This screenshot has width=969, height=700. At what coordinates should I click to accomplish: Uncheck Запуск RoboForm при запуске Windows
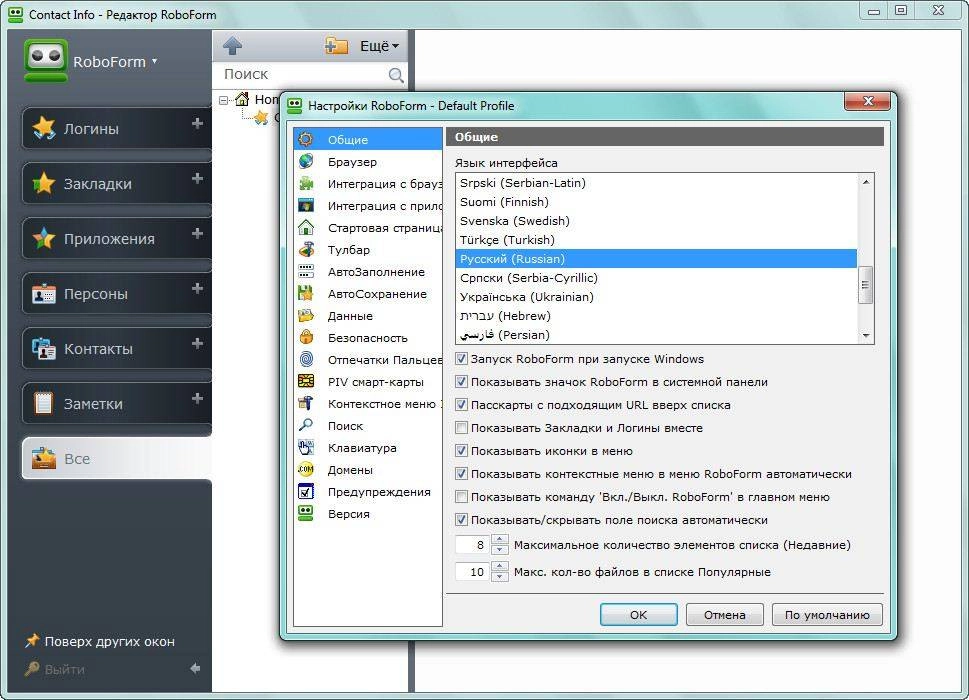point(461,358)
